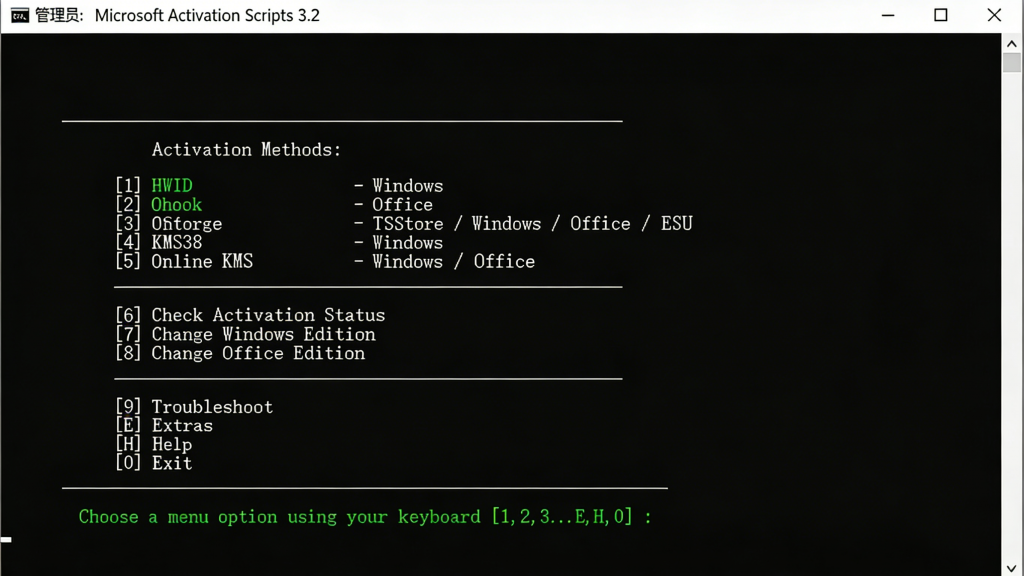The image size is (1024, 576).
Task: Click the green 'Choose a menu option' prompt
Action: click(365, 517)
